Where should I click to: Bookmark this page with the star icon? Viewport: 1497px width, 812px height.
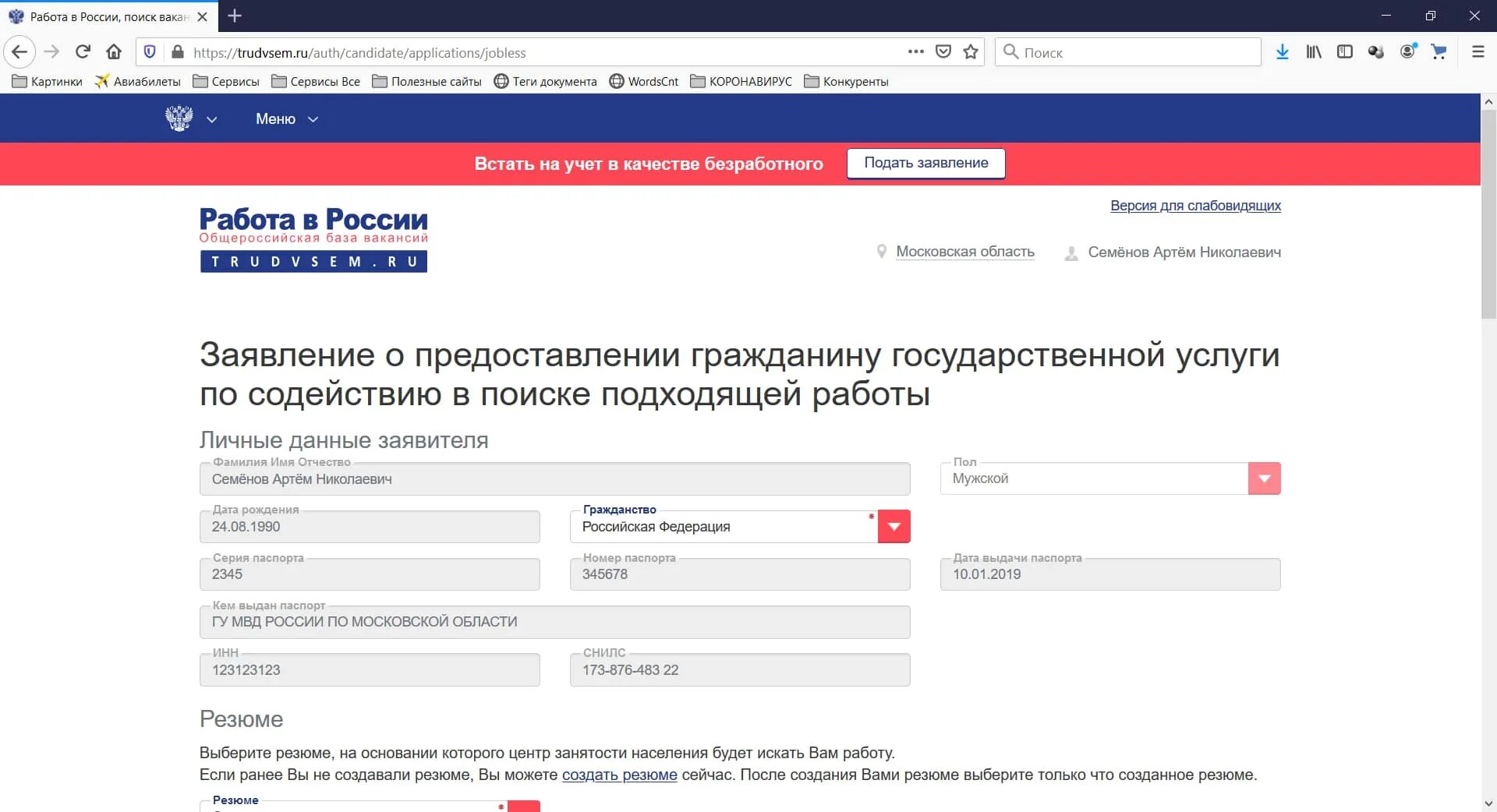[971, 52]
